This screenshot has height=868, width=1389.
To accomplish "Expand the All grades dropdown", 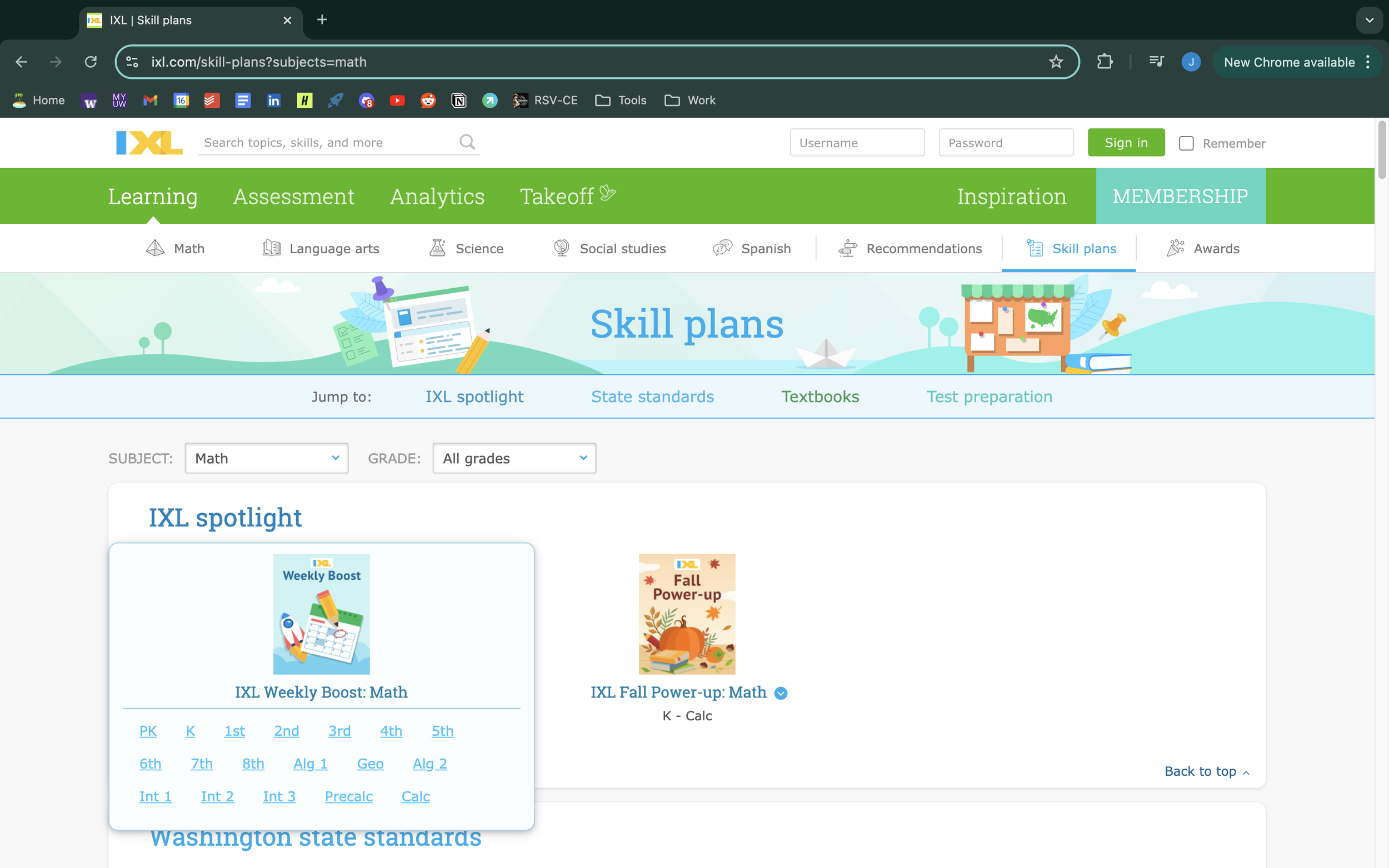I will 514,458.
